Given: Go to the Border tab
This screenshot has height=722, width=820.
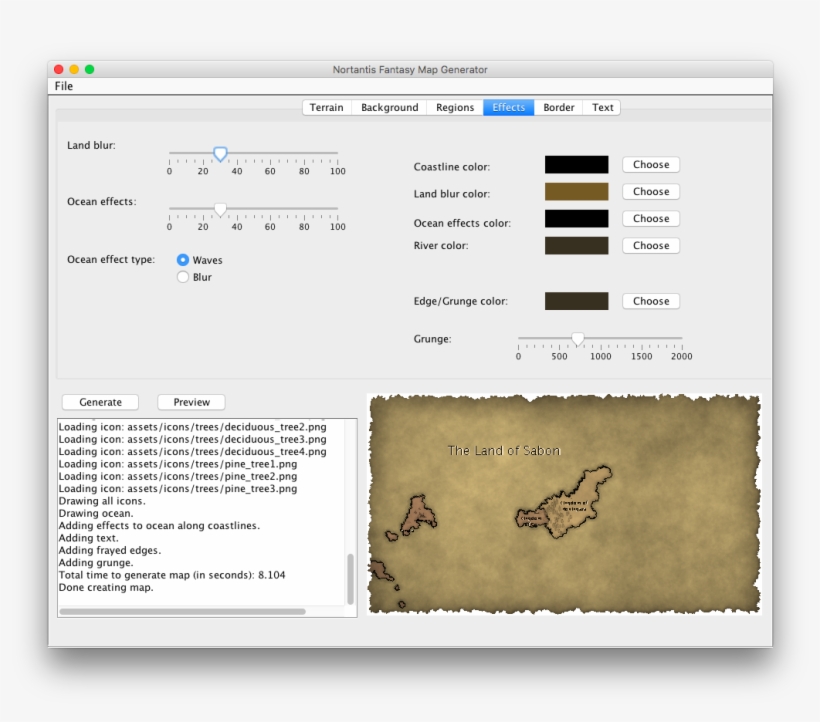Looking at the screenshot, I should click(559, 108).
